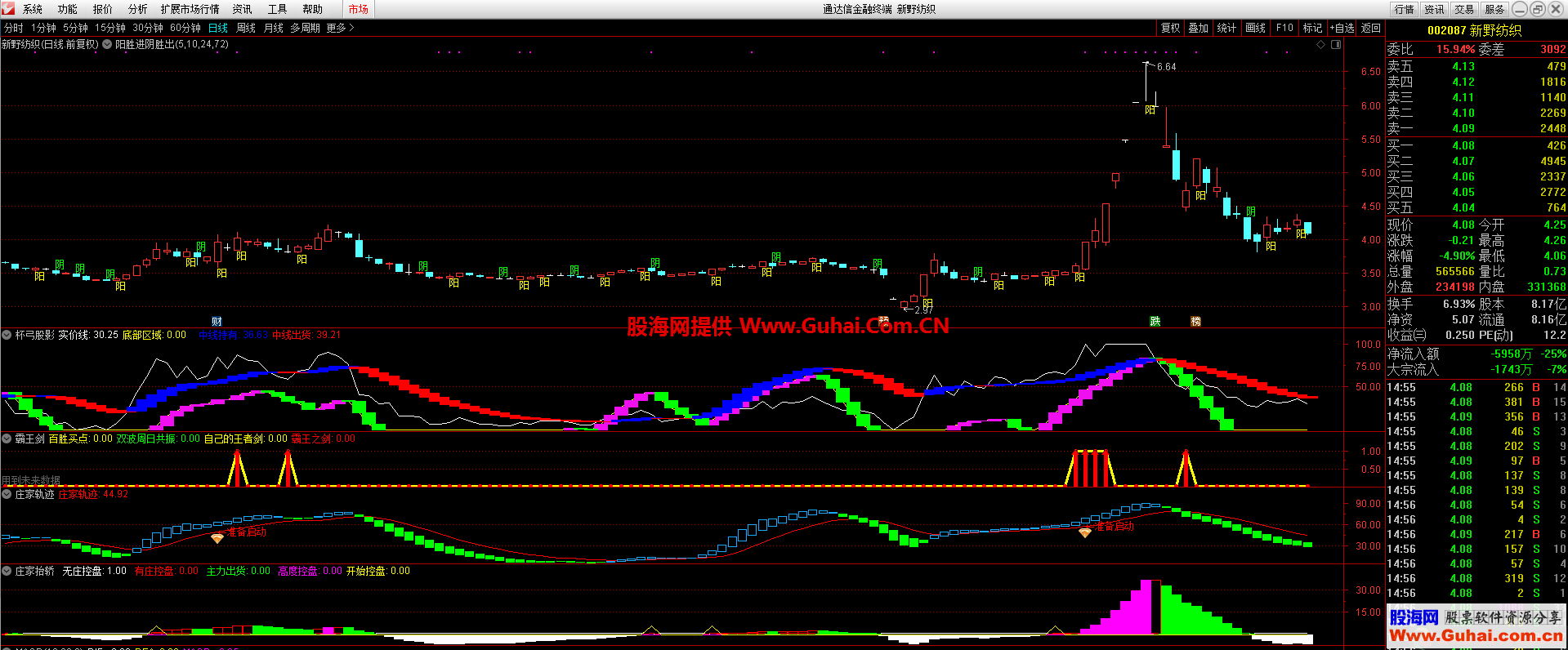Open 多周期 multi-period view
1568x650 pixels.
coord(305,28)
